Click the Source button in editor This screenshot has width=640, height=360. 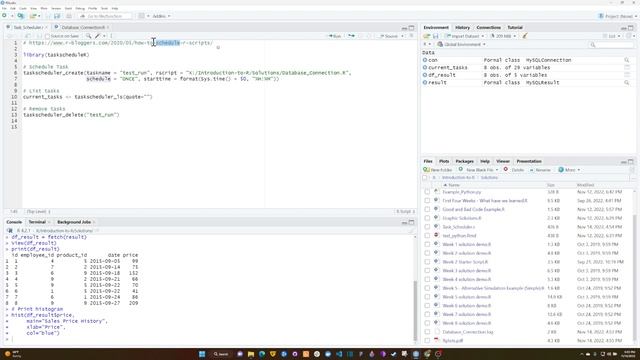[x=389, y=36]
